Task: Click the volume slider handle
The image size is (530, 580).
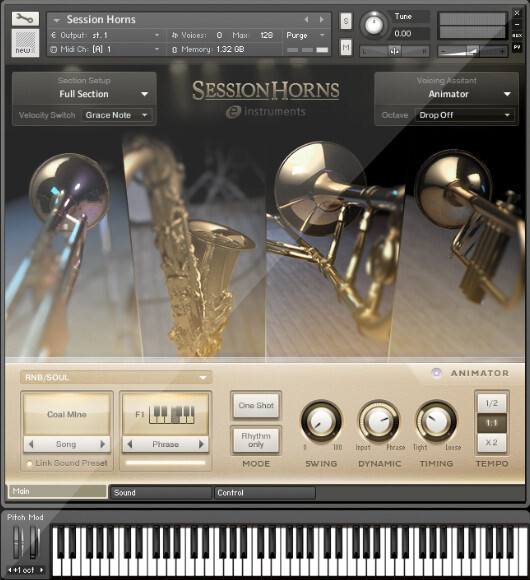Action: [472, 51]
